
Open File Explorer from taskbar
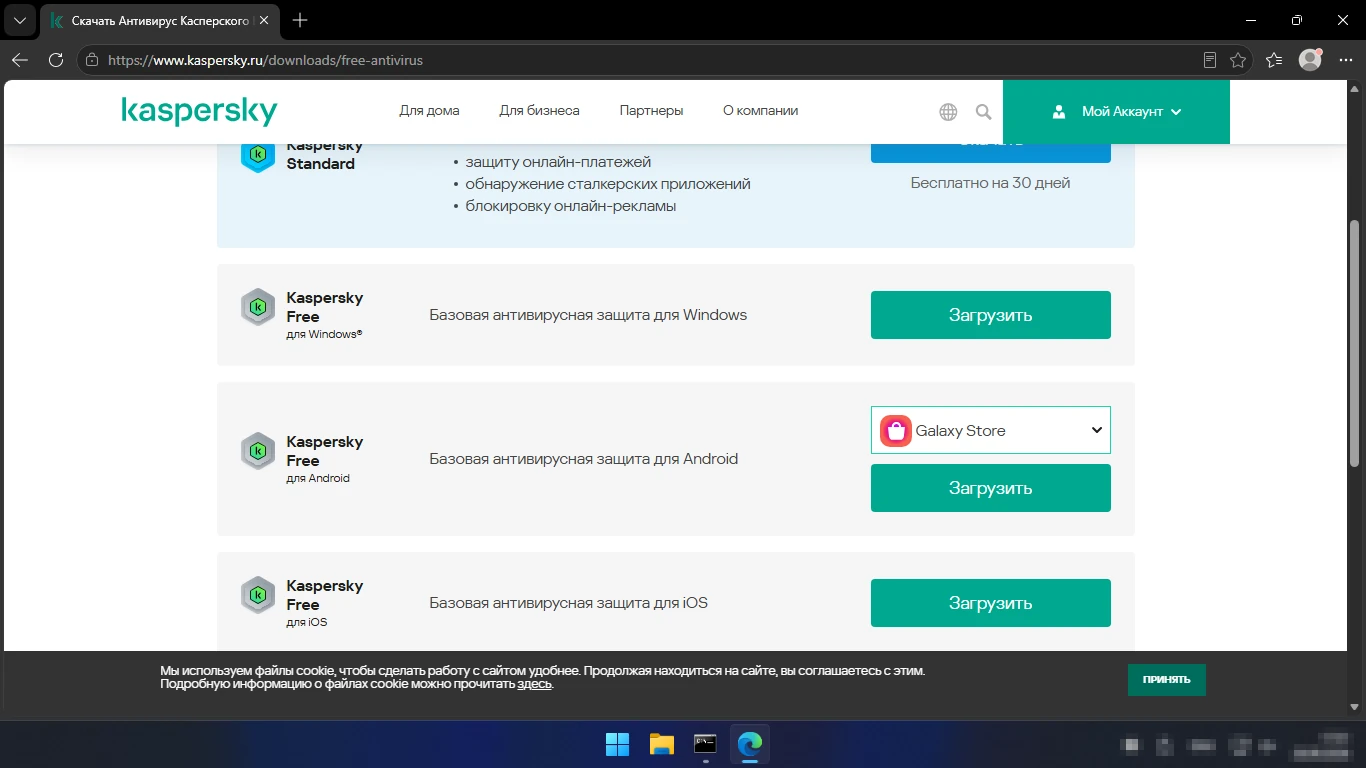tap(662, 744)
